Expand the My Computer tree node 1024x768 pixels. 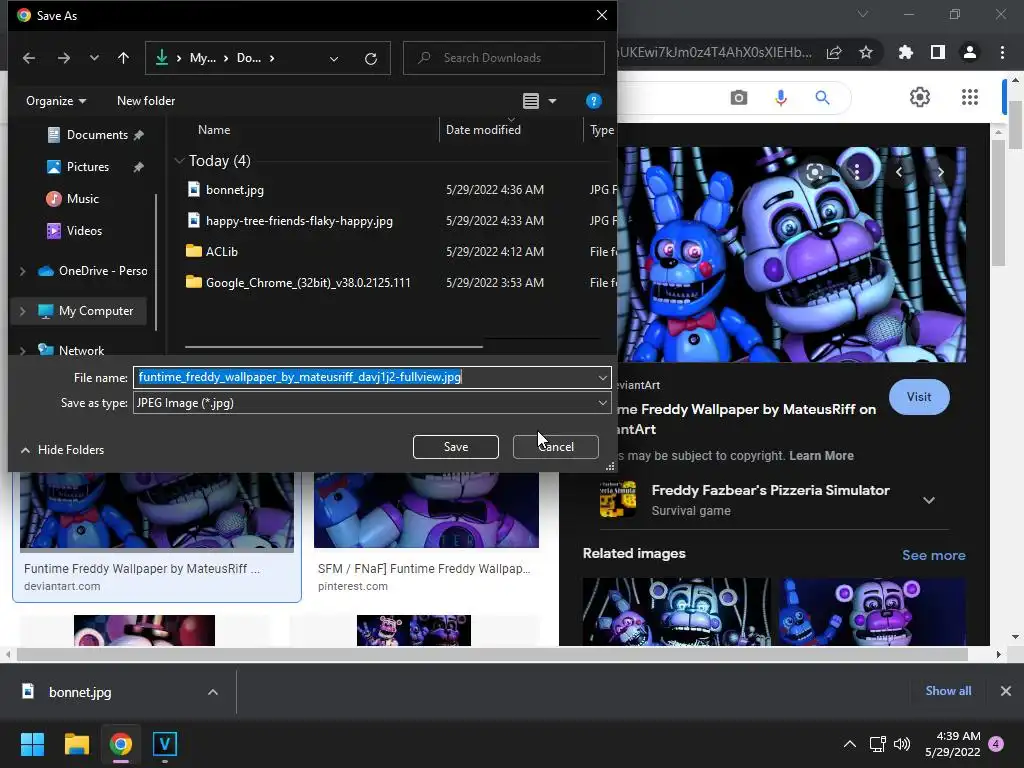point(22,312)
